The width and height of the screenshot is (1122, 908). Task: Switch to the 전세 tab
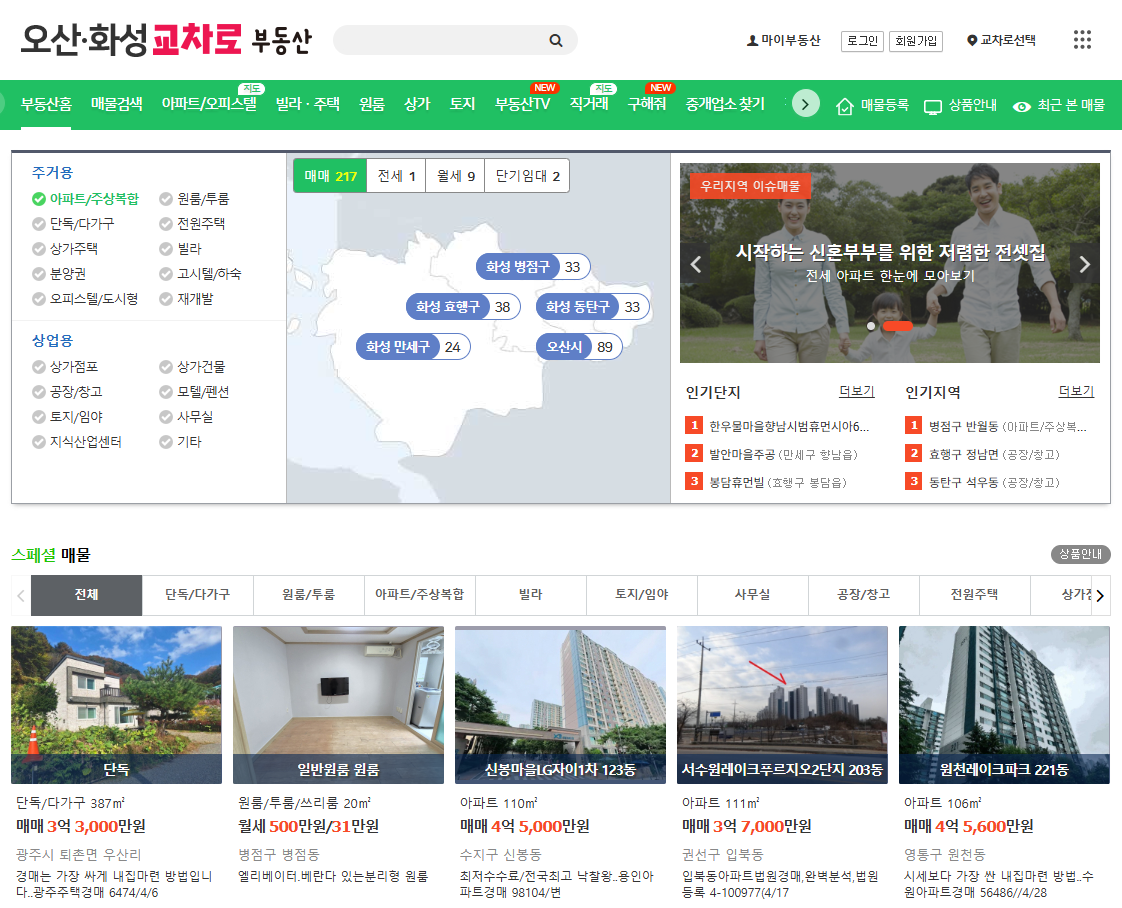tap(395, 175)
